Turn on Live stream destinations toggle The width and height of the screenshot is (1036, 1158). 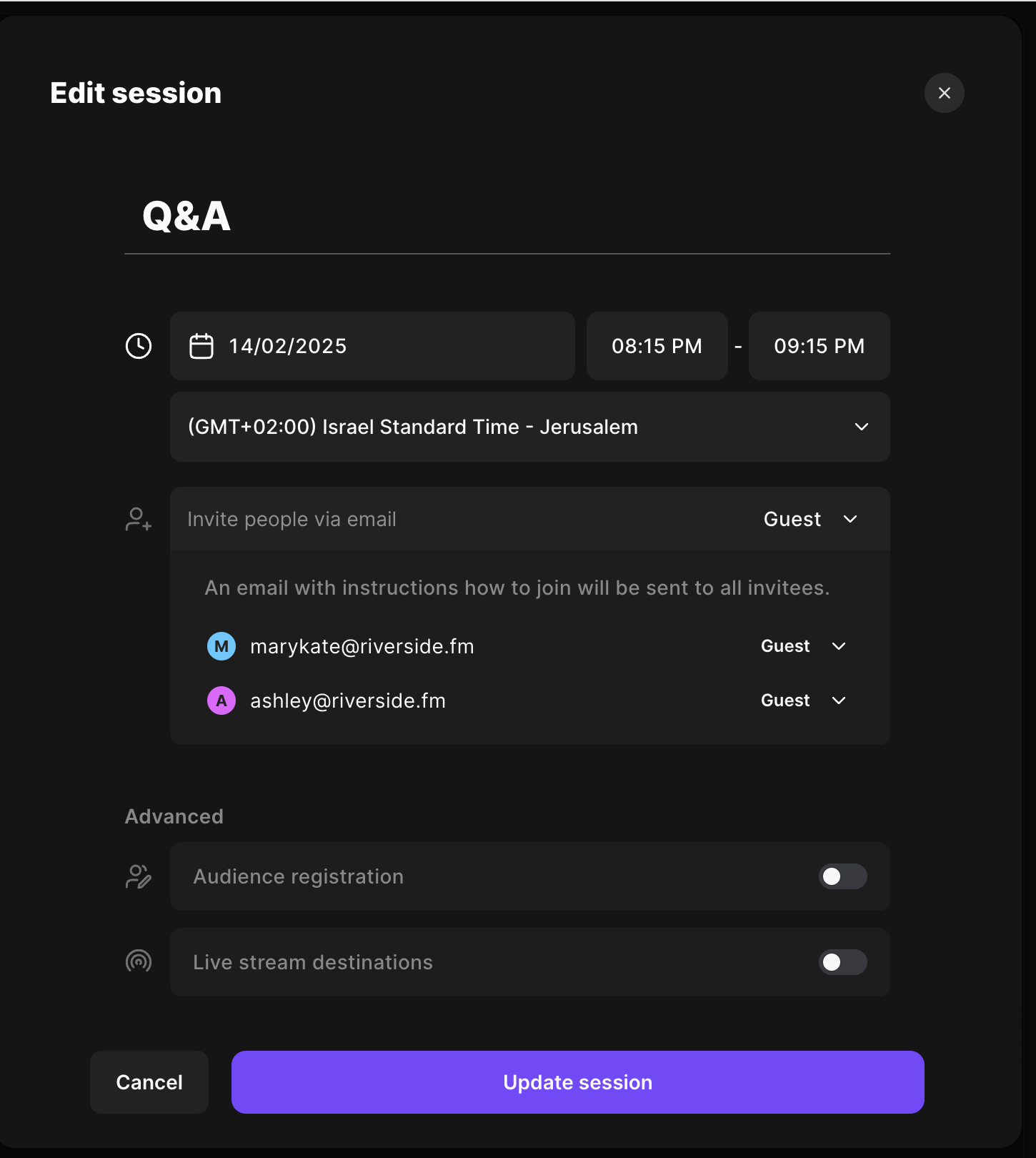[842, 962]
